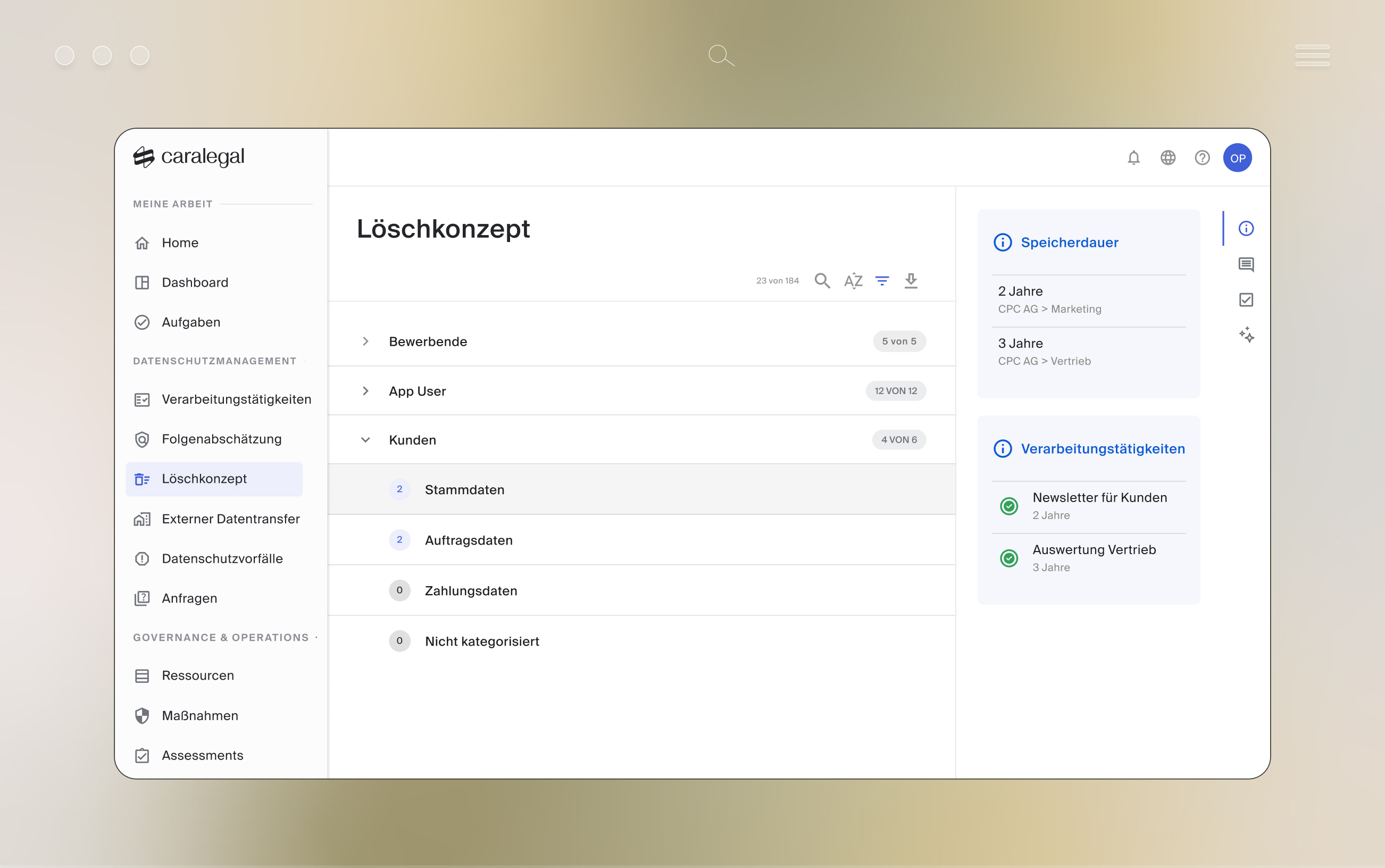
Task: Open notifications bell icon
Action: [x=1133, y=157]
